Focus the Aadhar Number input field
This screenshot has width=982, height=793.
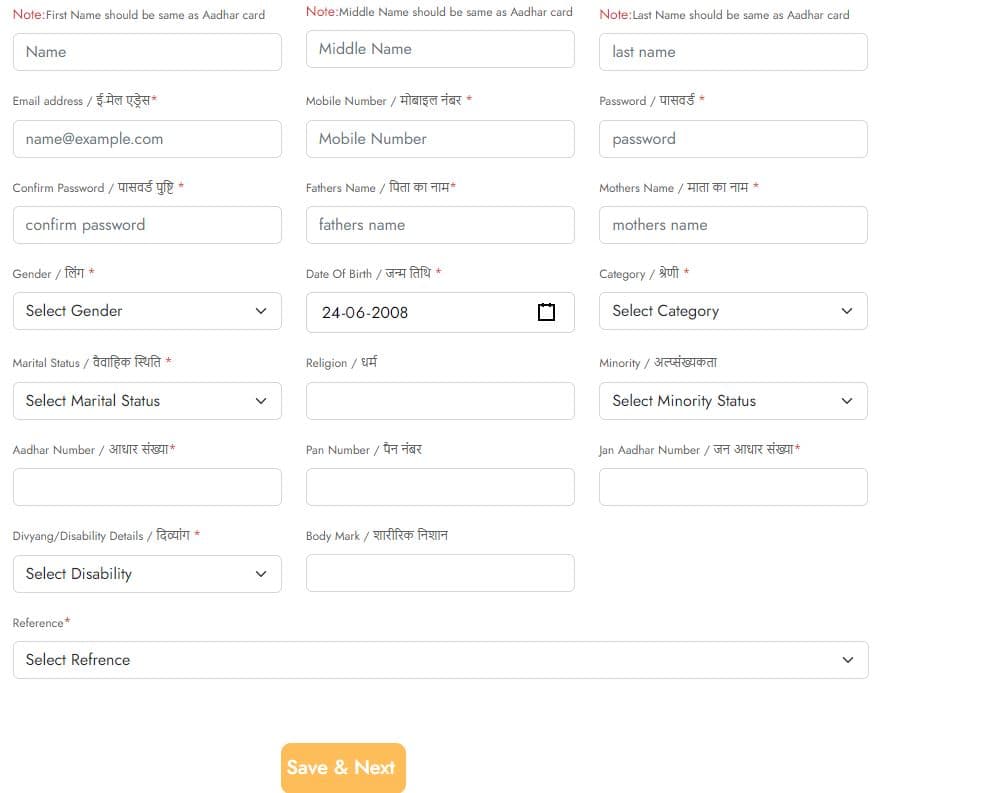pyautogui.click(x=147, y=487)
